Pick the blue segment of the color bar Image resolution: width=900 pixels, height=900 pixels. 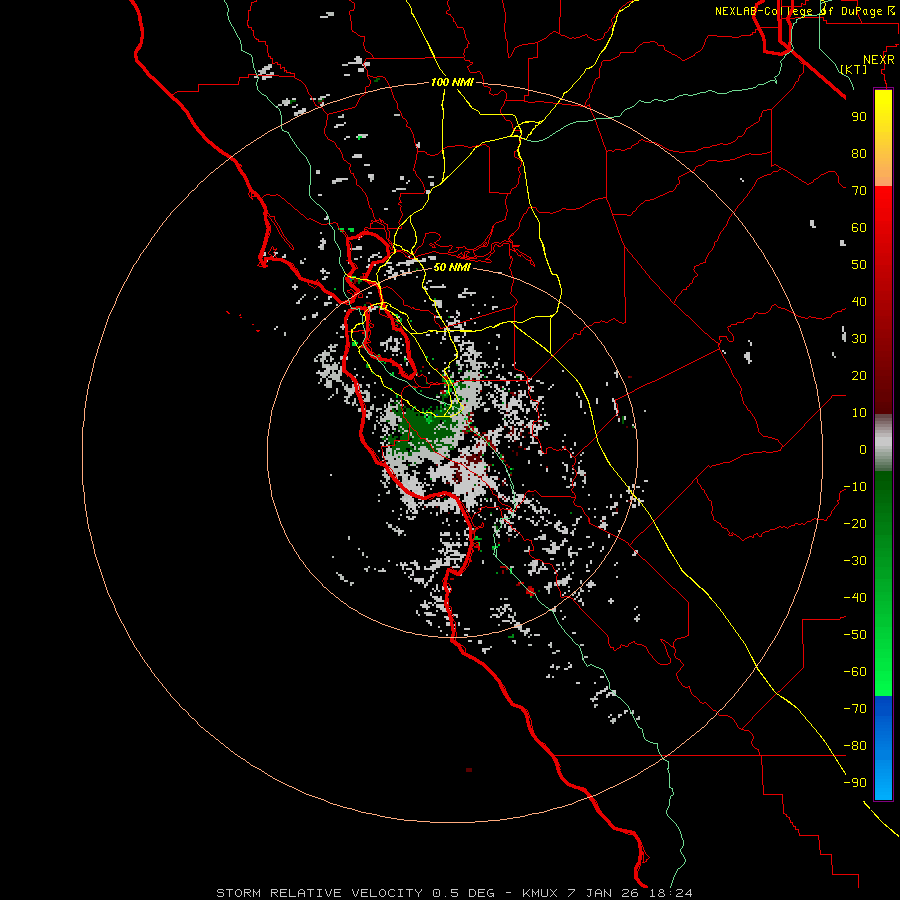click(x=883, y=747)
